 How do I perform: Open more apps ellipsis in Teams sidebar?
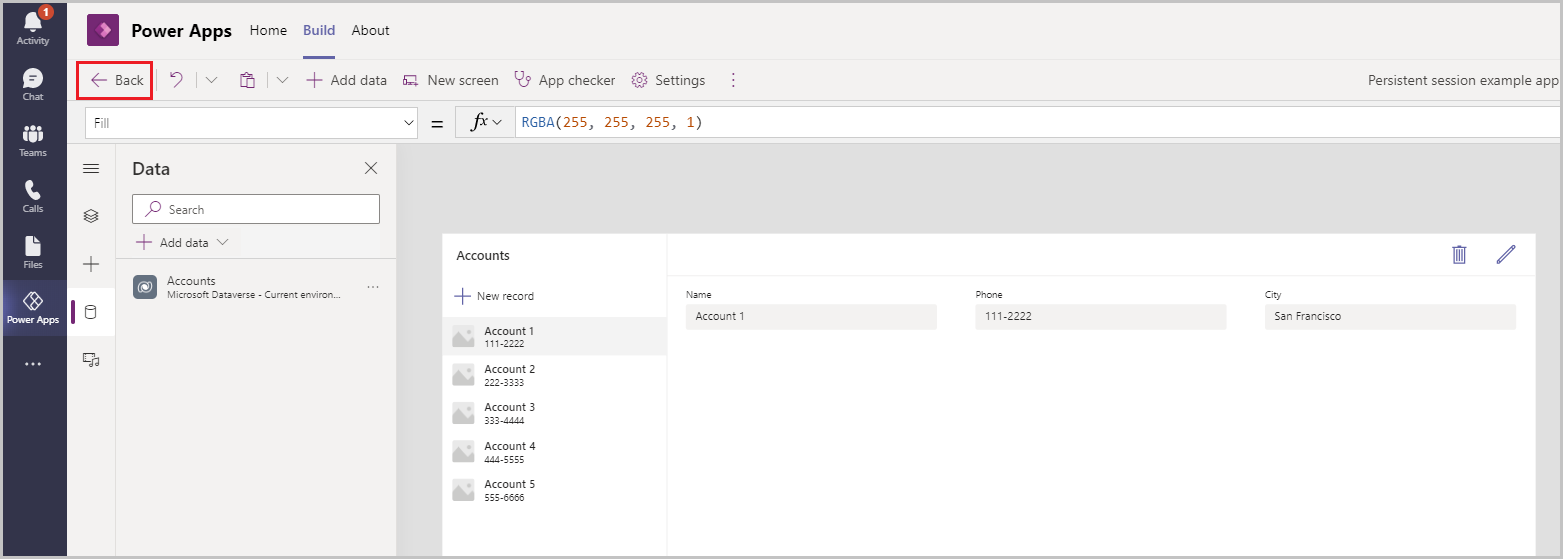click(x=33, y=364)
